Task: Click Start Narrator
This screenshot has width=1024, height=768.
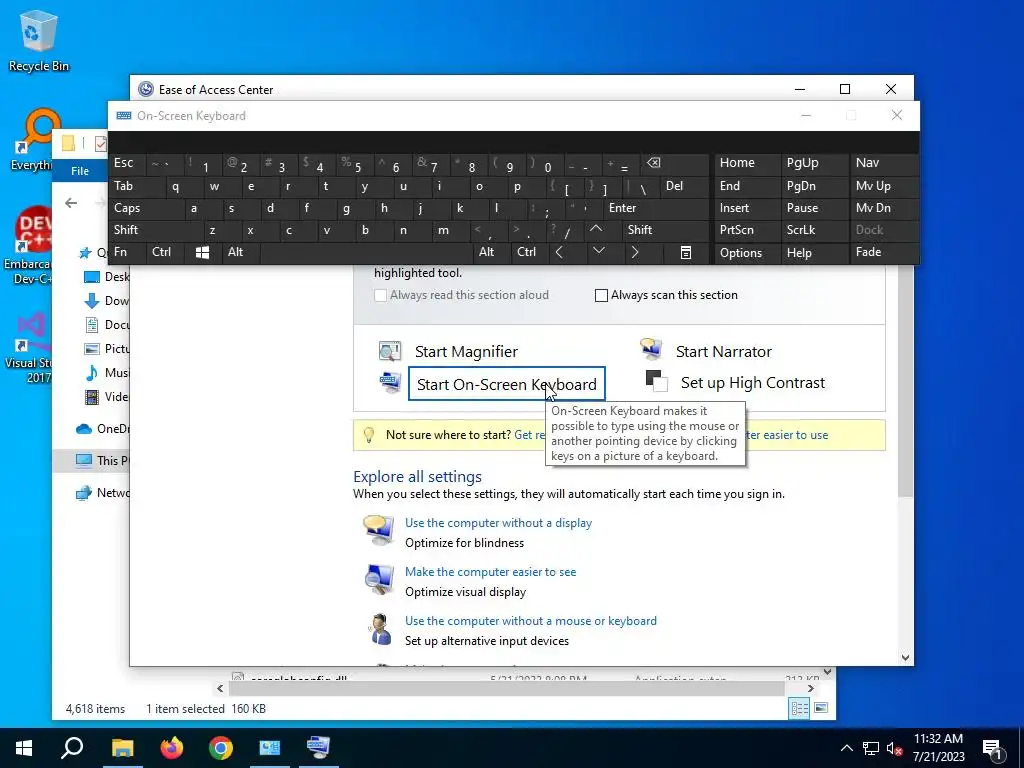Action: pos(724,351)
